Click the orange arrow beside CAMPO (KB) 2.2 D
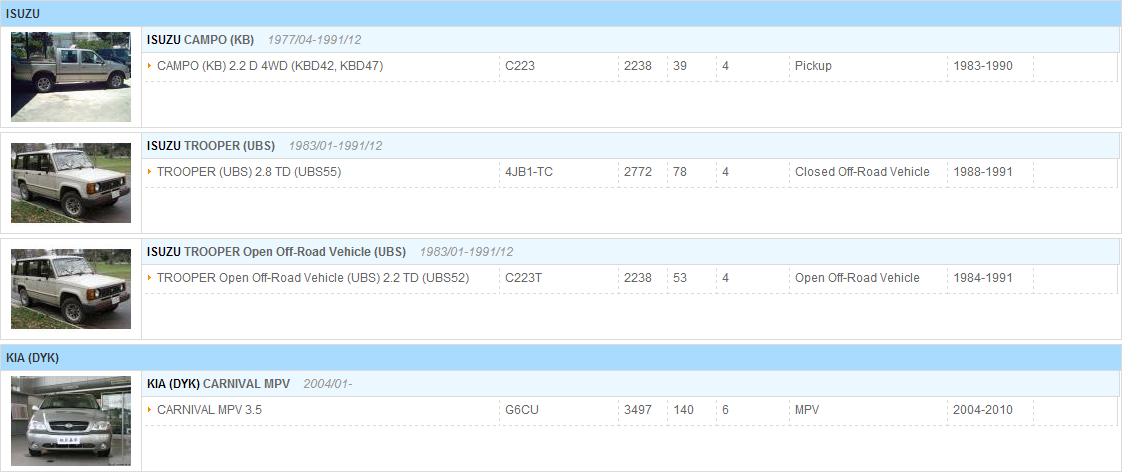Screen dimensions: 1127x475 coord(150,66)
